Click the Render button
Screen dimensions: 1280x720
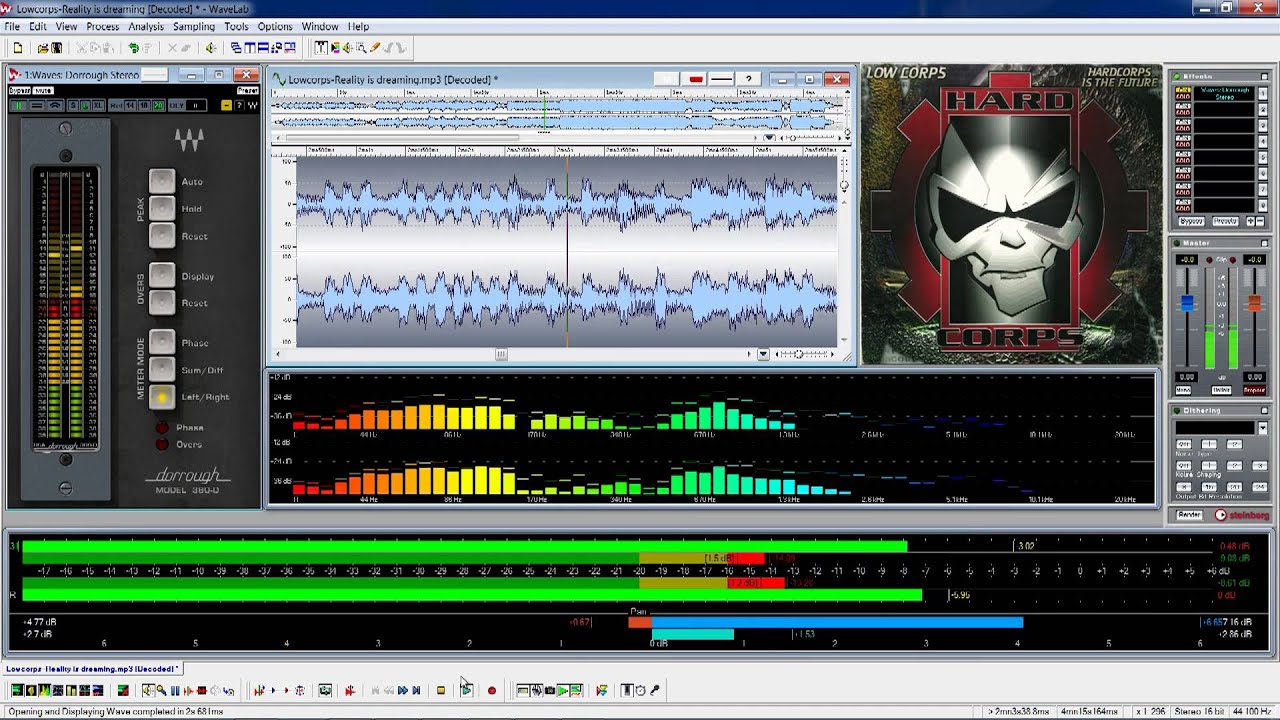[x=1189, y=515]
